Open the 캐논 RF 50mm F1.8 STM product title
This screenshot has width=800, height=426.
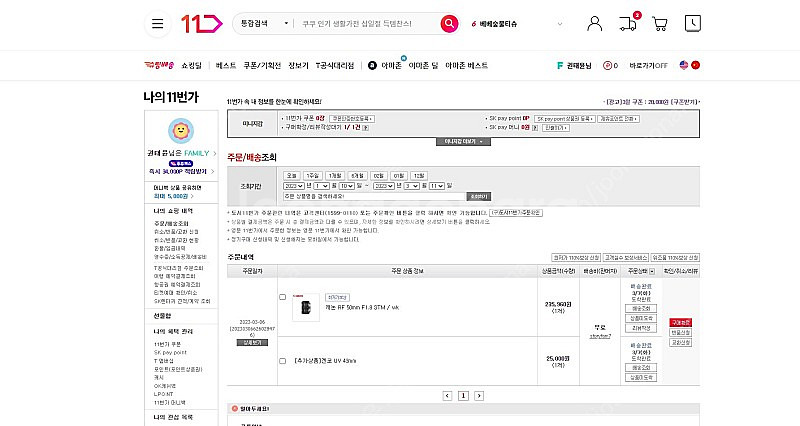click(x=362, y=308)
